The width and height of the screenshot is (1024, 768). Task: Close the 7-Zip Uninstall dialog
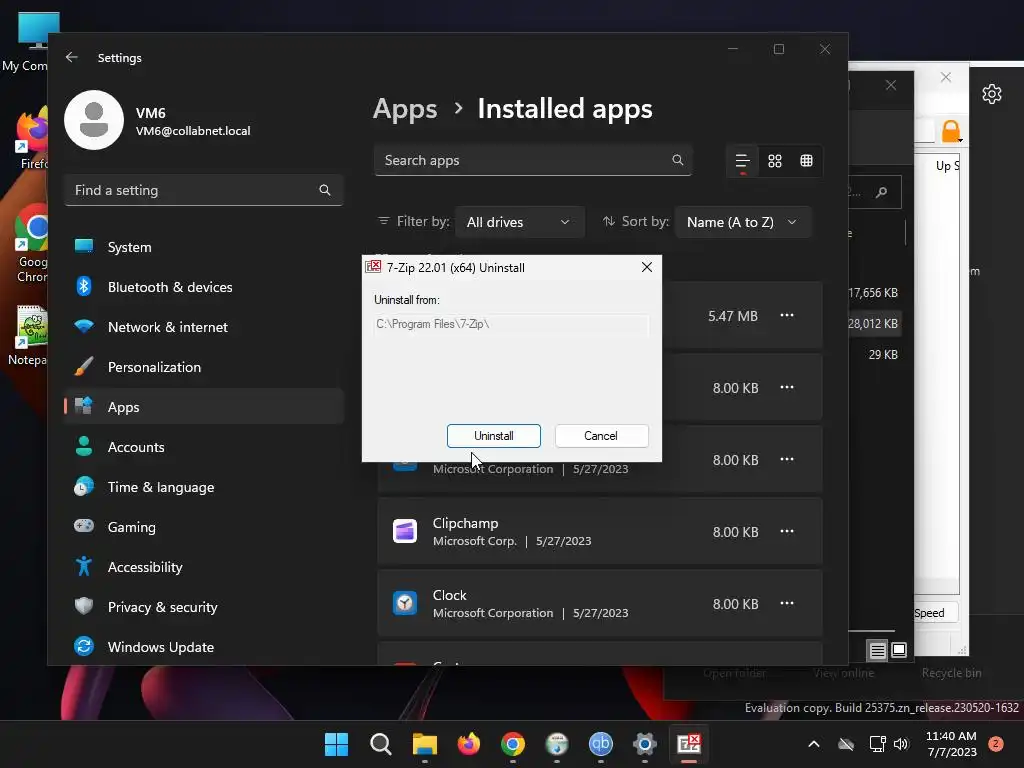click(x=647, y=267)
